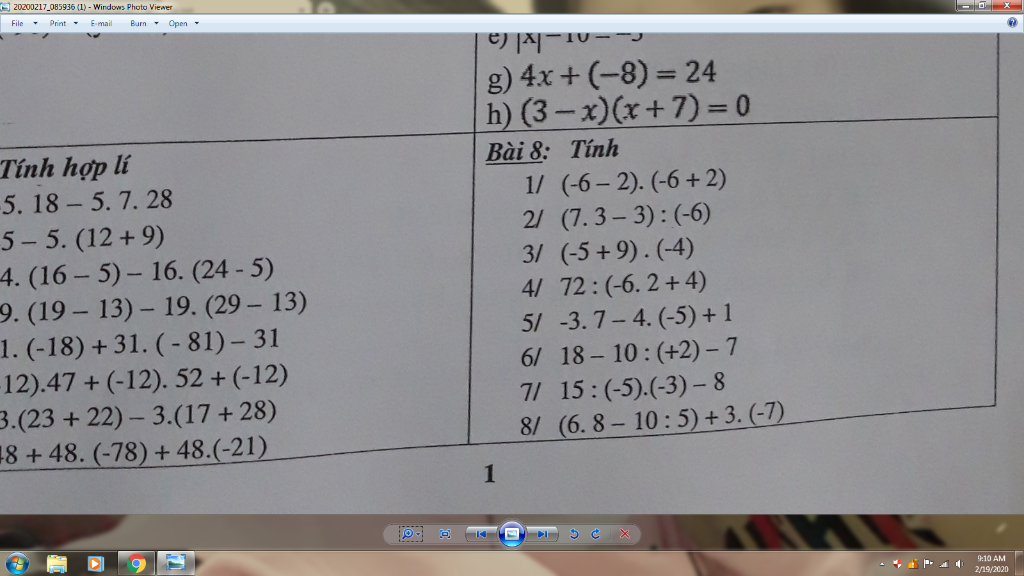The height and width of the screenshot is (576, 1024).
Task: Open the volume speaker tray icon
Action: point(959,564)
